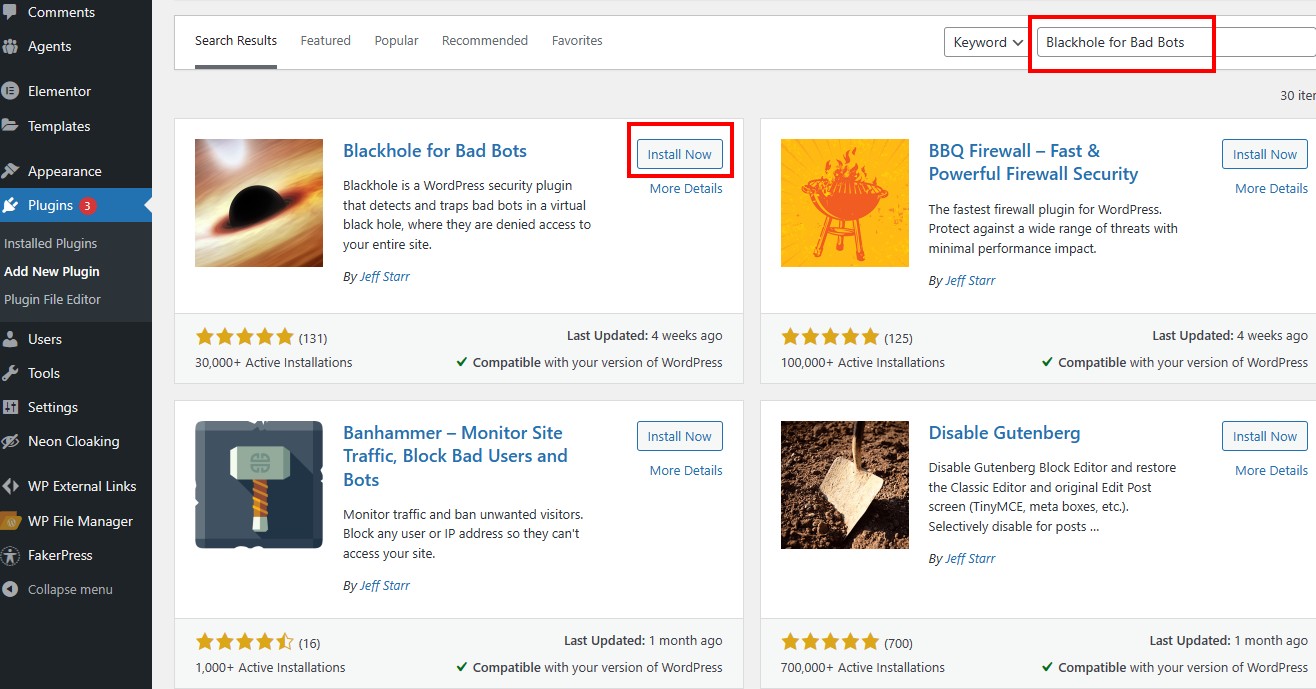Click the Plugins update count badge
This screenshot has width=1316, height=689.
[88, 206]
